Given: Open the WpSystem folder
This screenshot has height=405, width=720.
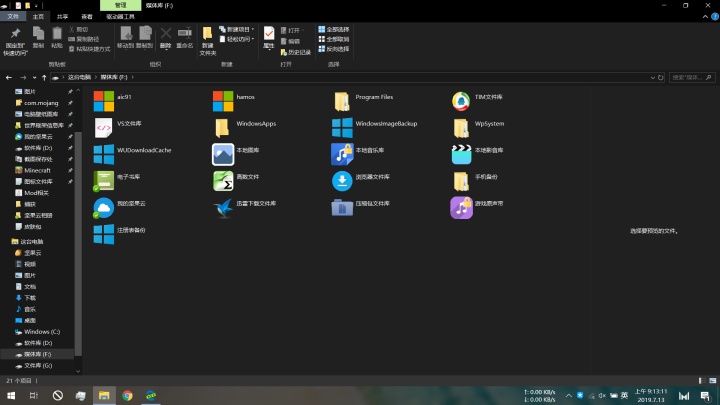Looking at the screenshot, I should click(x=461, y=128).
